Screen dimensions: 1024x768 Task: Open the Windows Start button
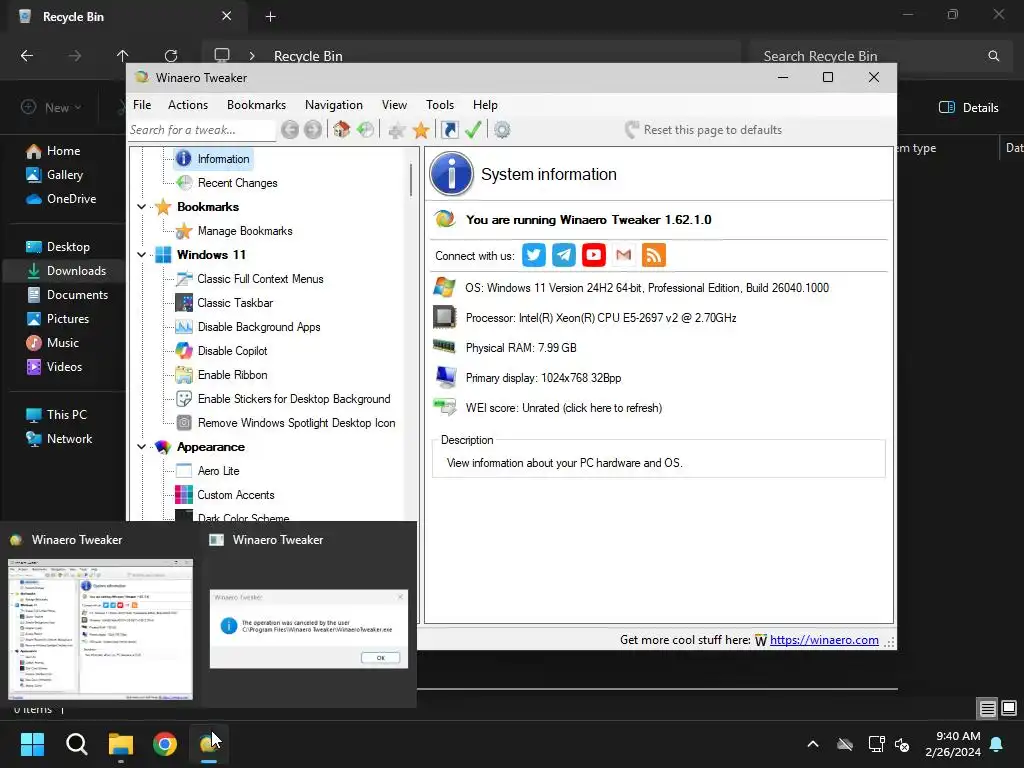32,744
